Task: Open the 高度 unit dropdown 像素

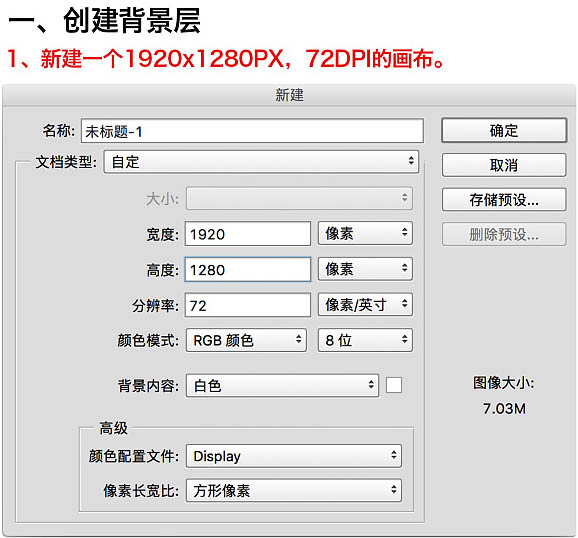Action: (x=365, y=269)
